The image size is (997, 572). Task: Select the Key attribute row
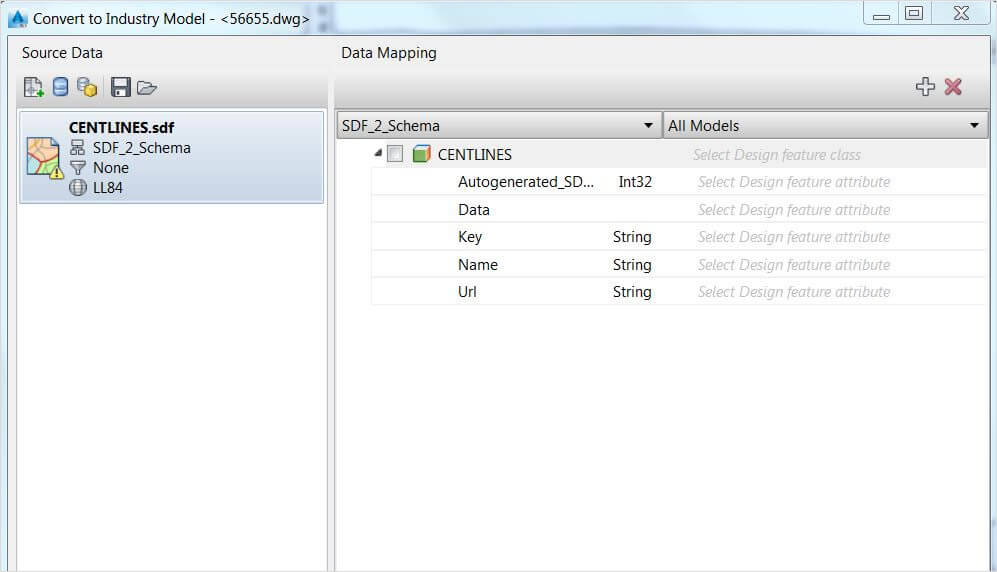(470, 237)
